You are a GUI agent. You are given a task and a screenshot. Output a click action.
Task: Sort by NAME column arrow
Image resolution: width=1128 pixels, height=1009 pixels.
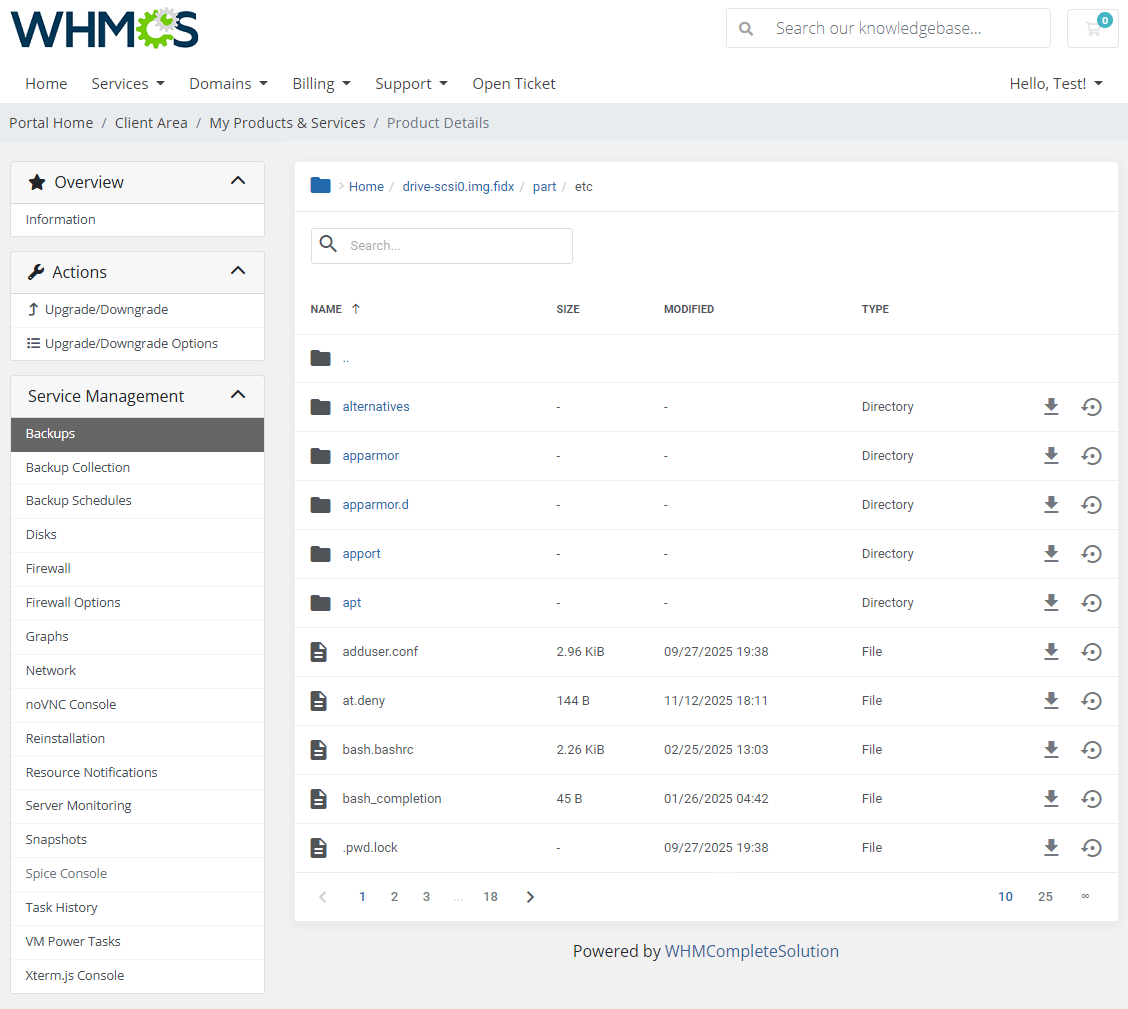point(355,309)
